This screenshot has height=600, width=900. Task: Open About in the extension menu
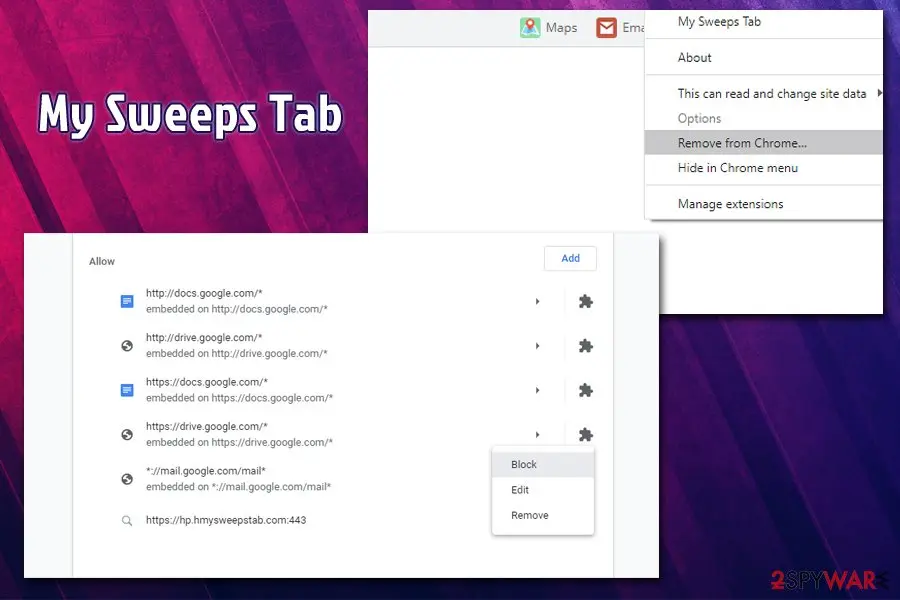point(763,57)
